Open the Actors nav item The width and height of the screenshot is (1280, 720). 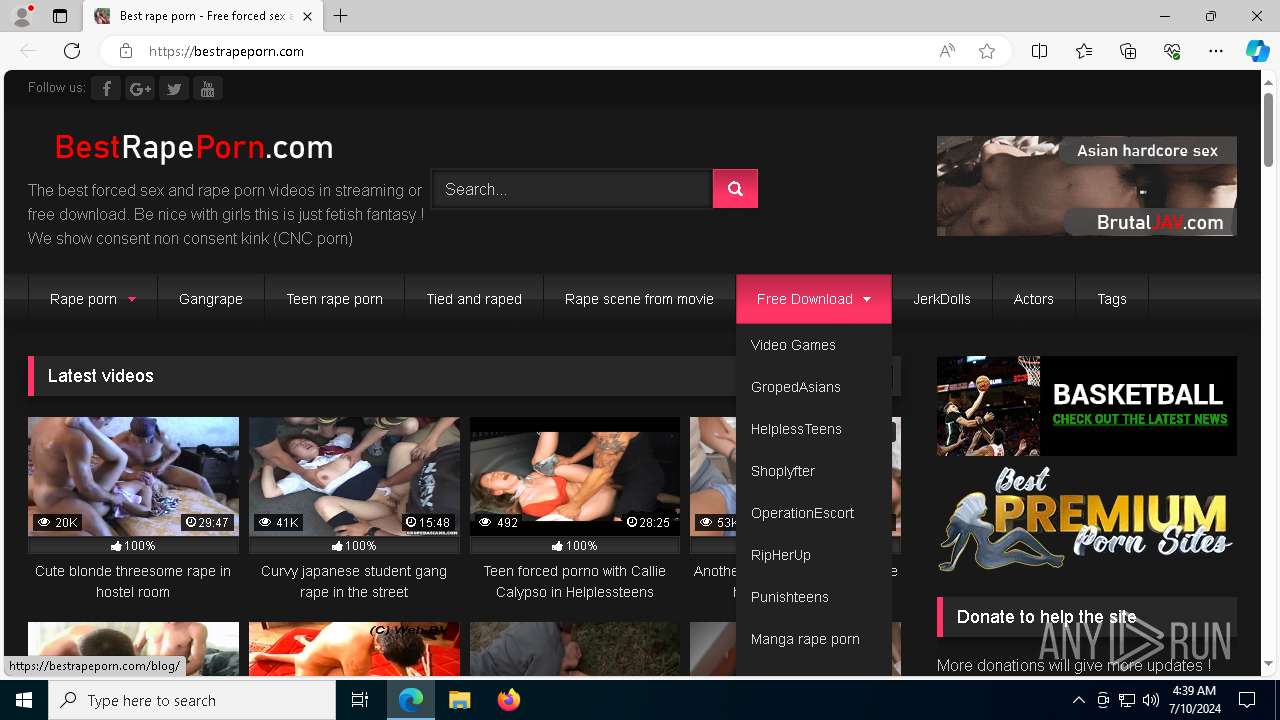(x=1033, y=299)
